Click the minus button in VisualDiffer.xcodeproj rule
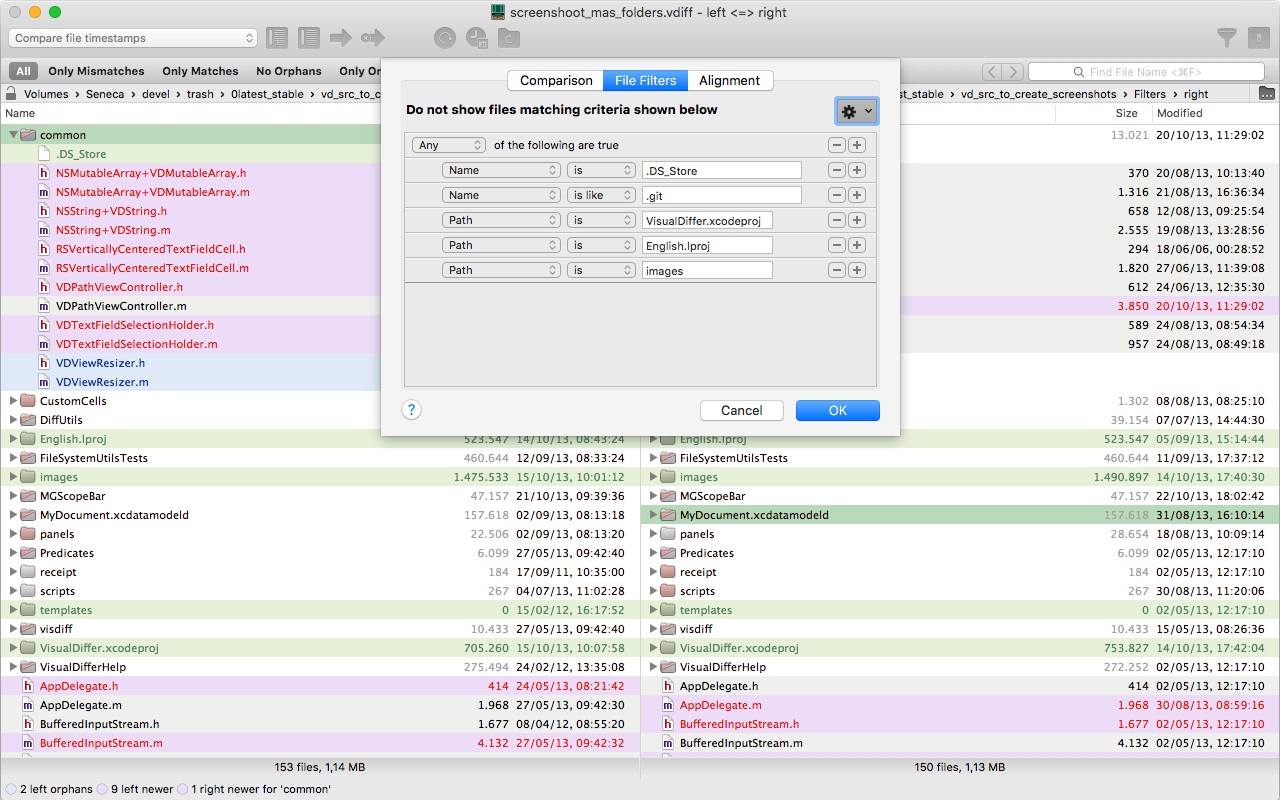Image resolution: width=1280 pixels, height=800 pixels. click(x=837, y=220)
